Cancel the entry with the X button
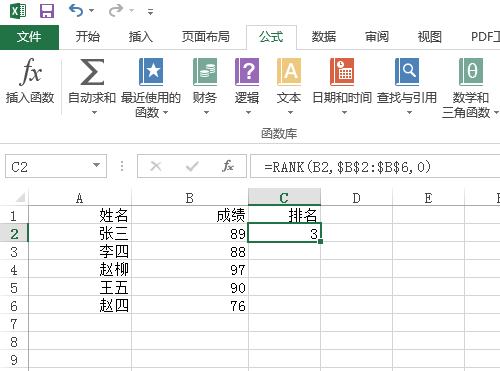This screenshot has width=500, height=371. (x=156, y=166)
